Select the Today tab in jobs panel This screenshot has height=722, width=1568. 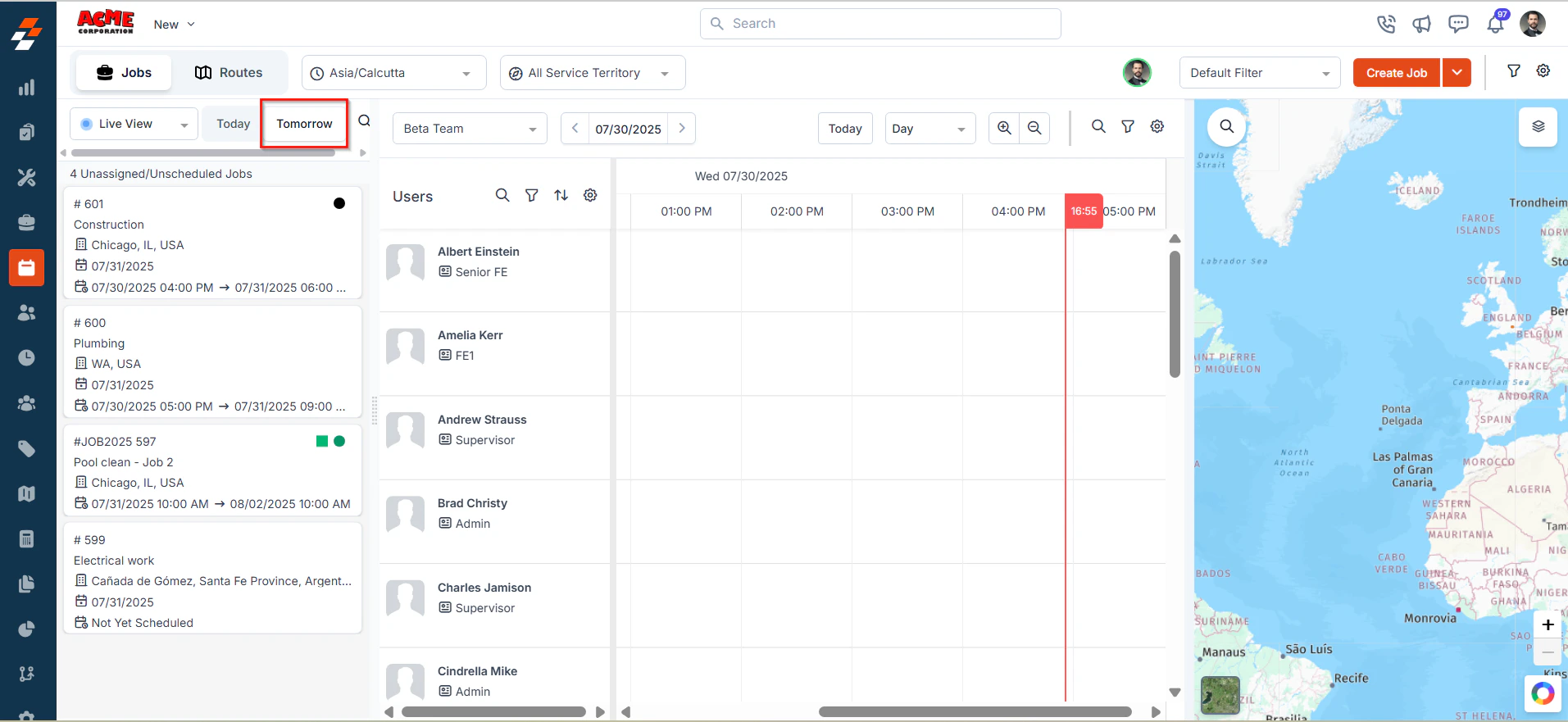233,124
